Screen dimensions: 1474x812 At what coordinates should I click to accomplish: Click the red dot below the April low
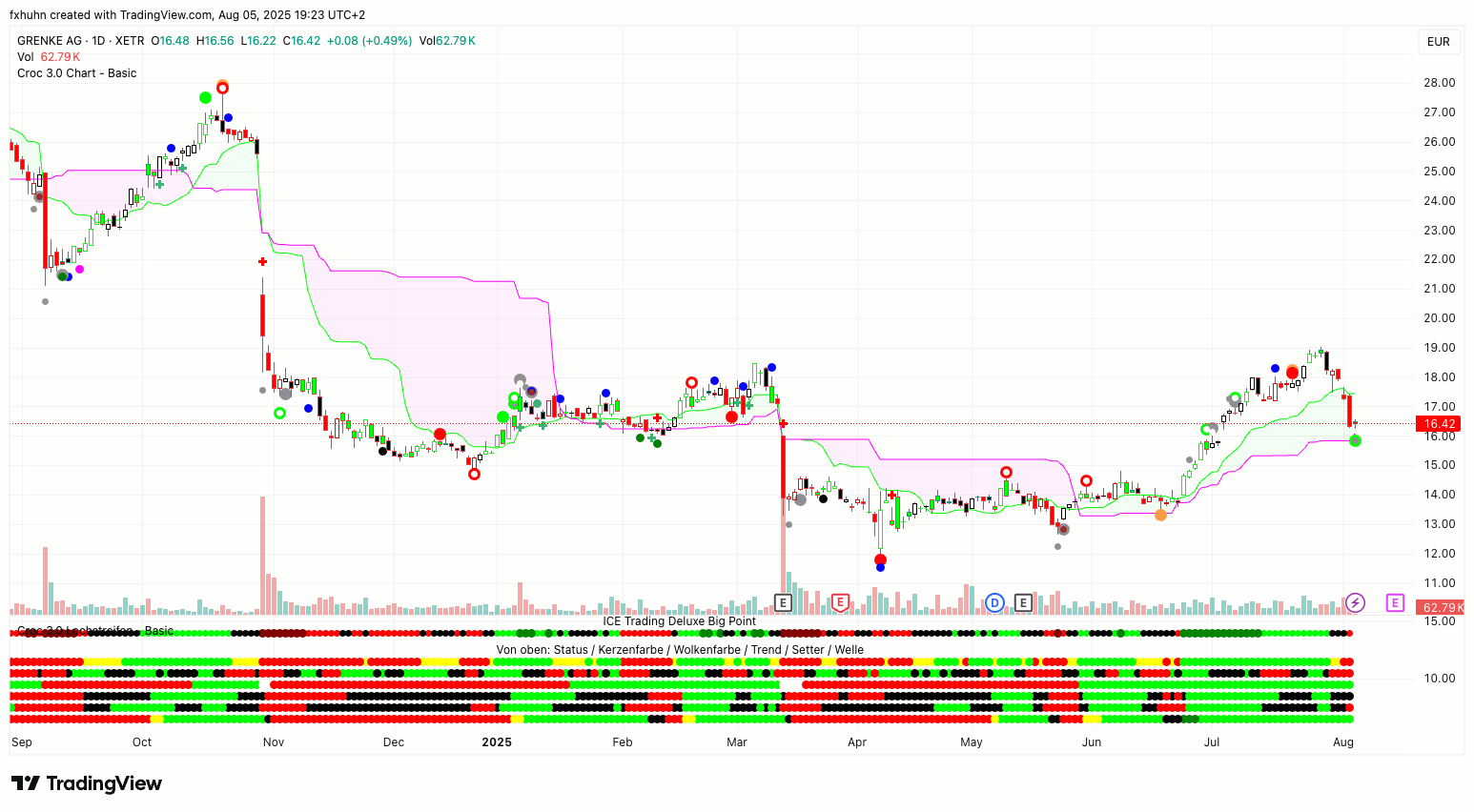[880, 559]
